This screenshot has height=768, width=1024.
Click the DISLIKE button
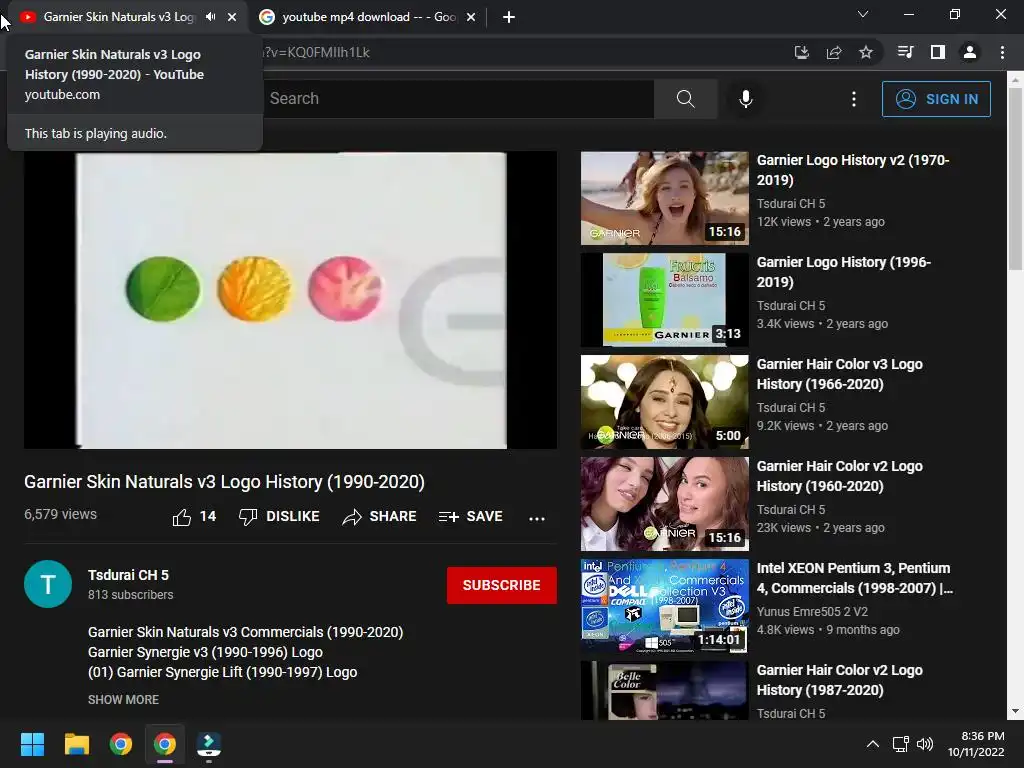(279, 517)
